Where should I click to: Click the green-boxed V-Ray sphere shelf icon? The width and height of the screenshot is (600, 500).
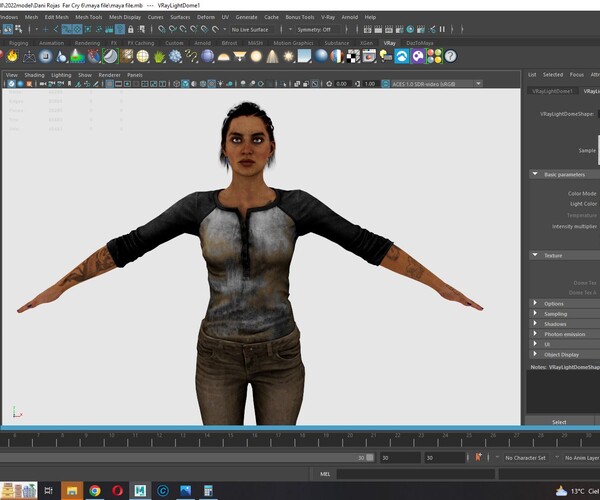(110, 56)
